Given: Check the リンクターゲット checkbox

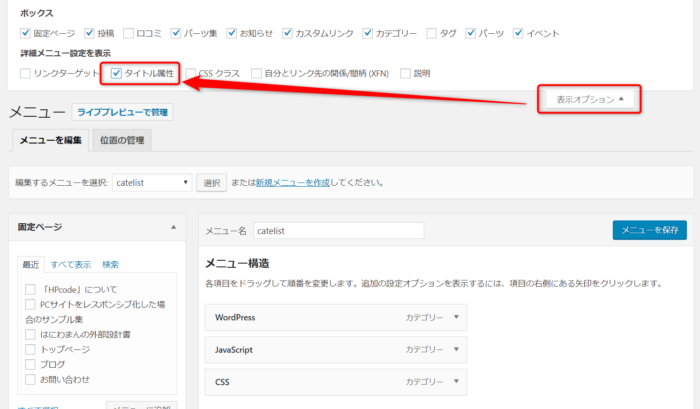Looking at the screenshot, I should [x=26, y=73].
